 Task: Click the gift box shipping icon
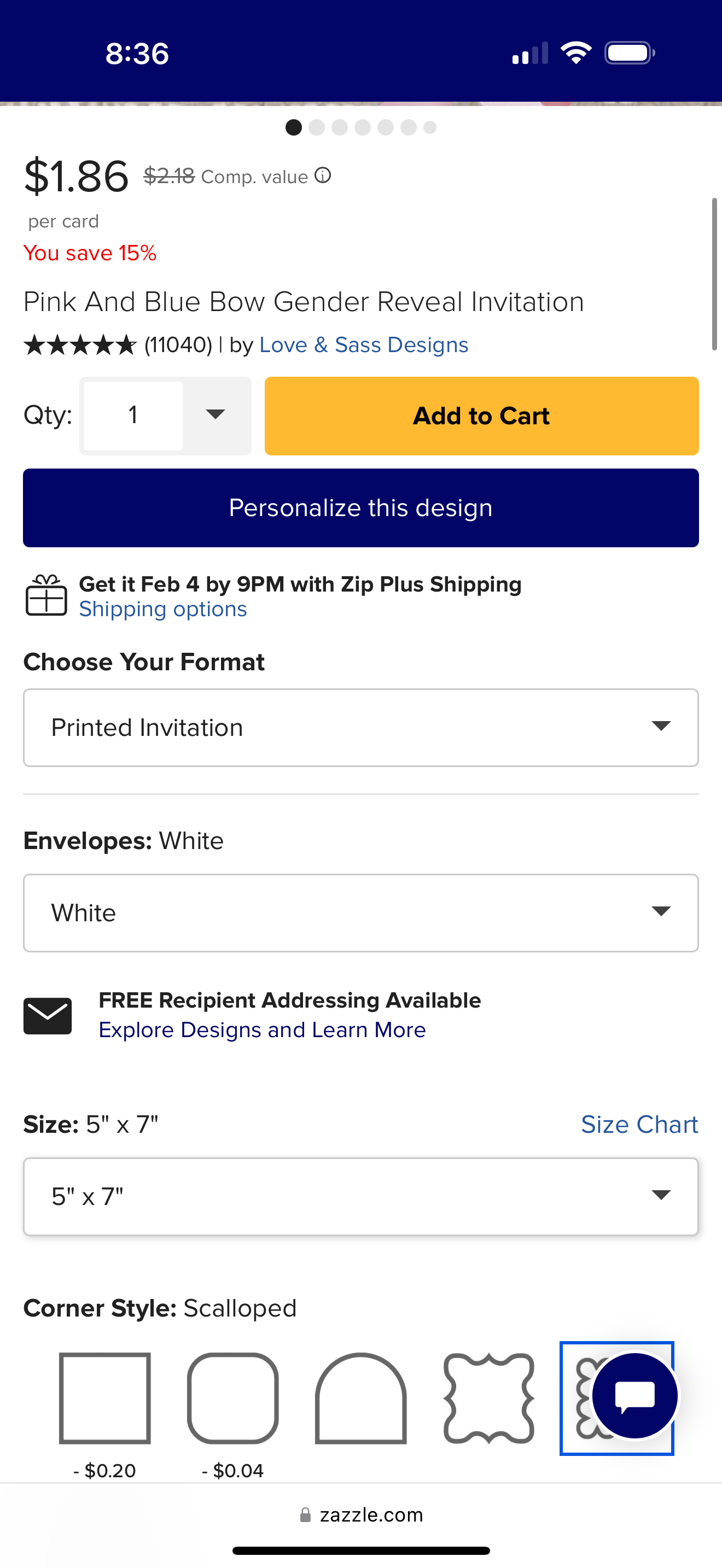coord(46,595)
